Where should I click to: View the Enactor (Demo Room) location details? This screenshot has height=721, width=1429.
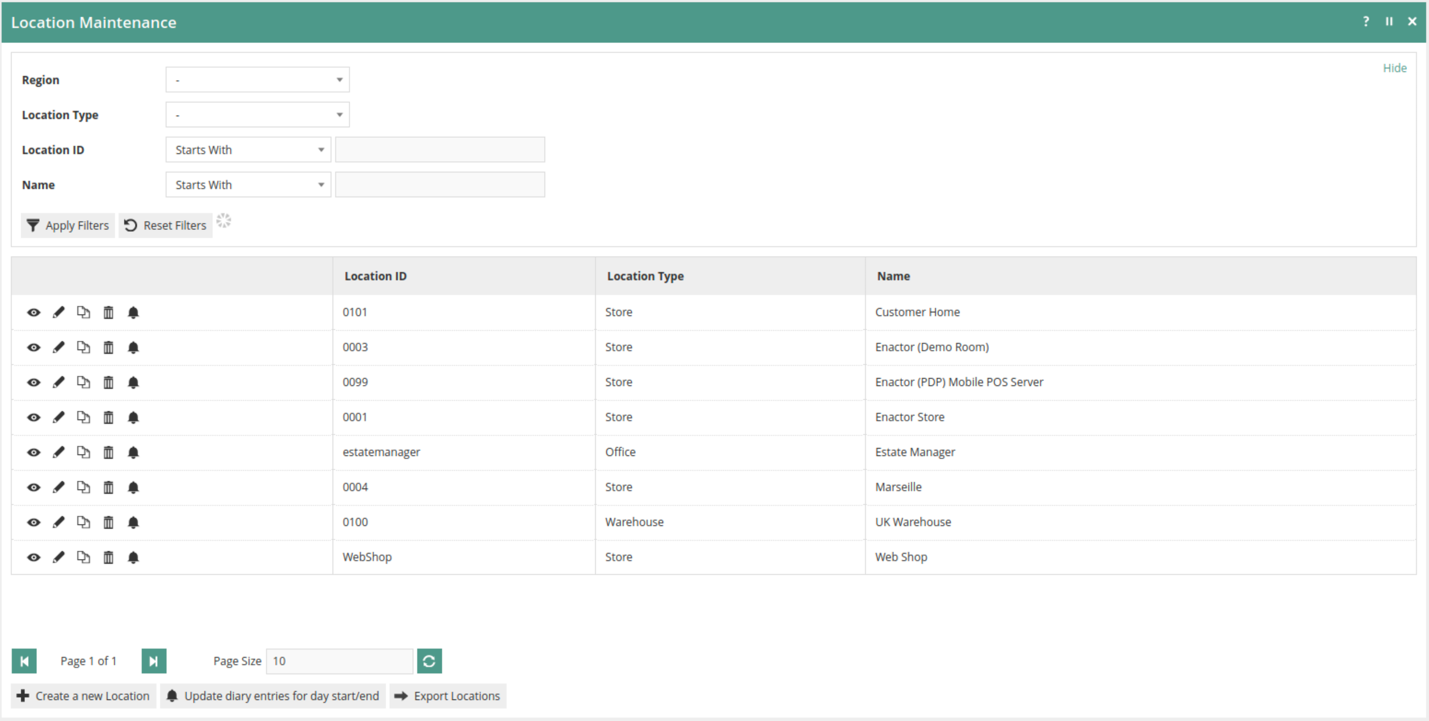click(34, 347)
